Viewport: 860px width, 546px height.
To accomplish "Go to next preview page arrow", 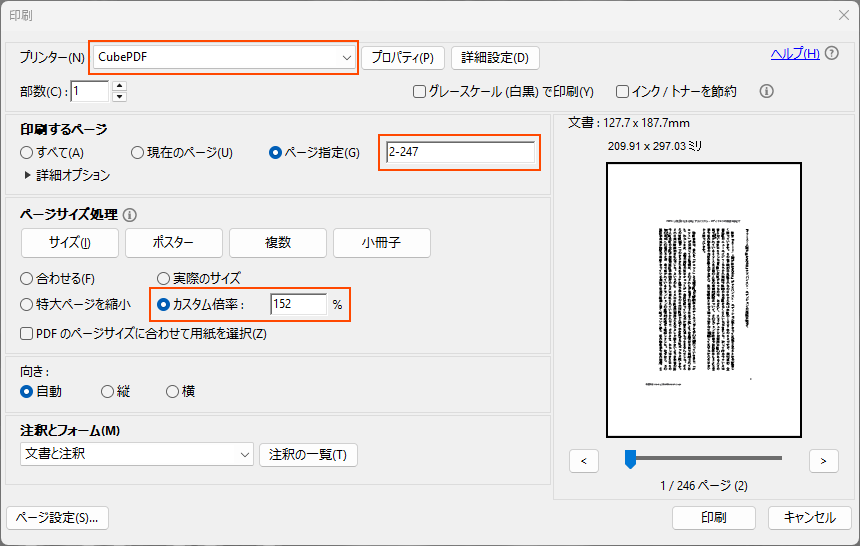I will coord(823,460).
